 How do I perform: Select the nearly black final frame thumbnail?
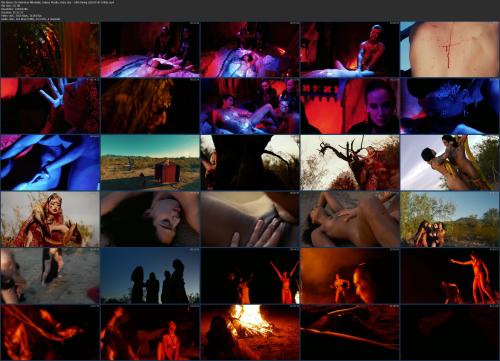coord(450,332)
